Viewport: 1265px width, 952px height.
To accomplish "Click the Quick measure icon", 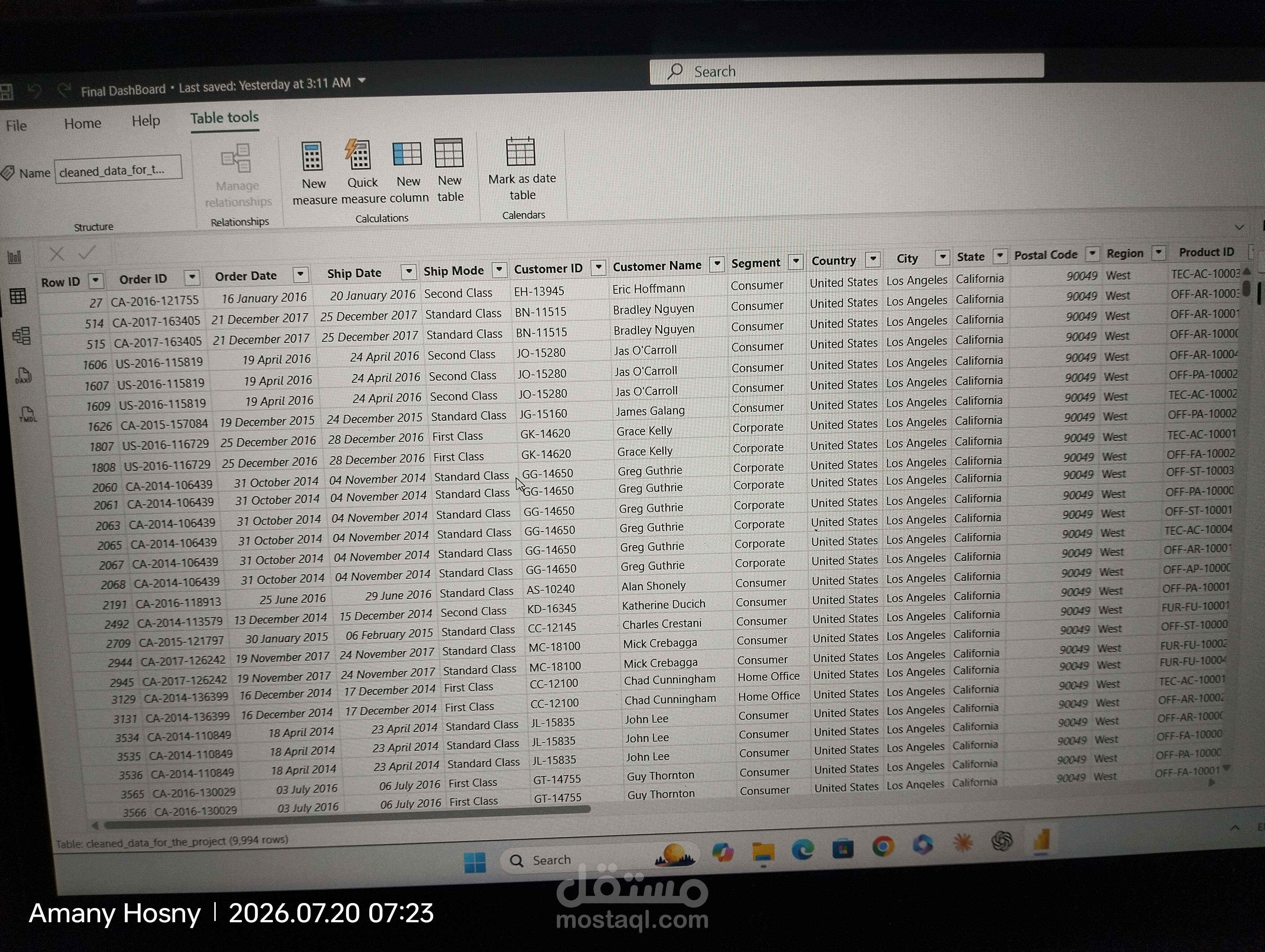I will pos(358,154).
